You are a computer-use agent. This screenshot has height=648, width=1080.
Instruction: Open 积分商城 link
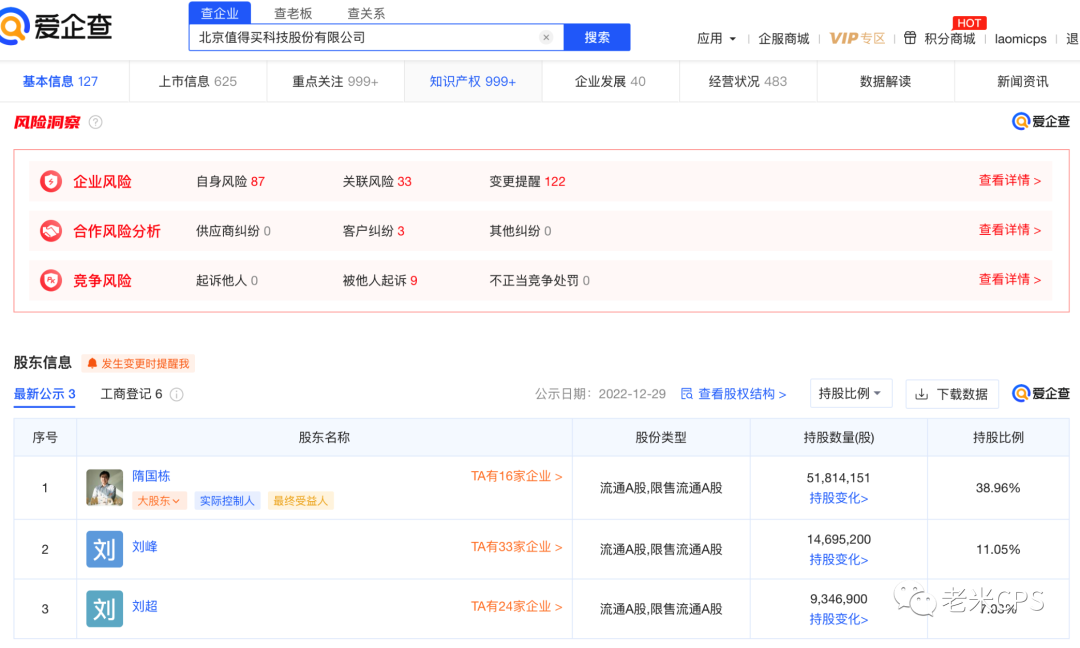(x=950, y=39)
